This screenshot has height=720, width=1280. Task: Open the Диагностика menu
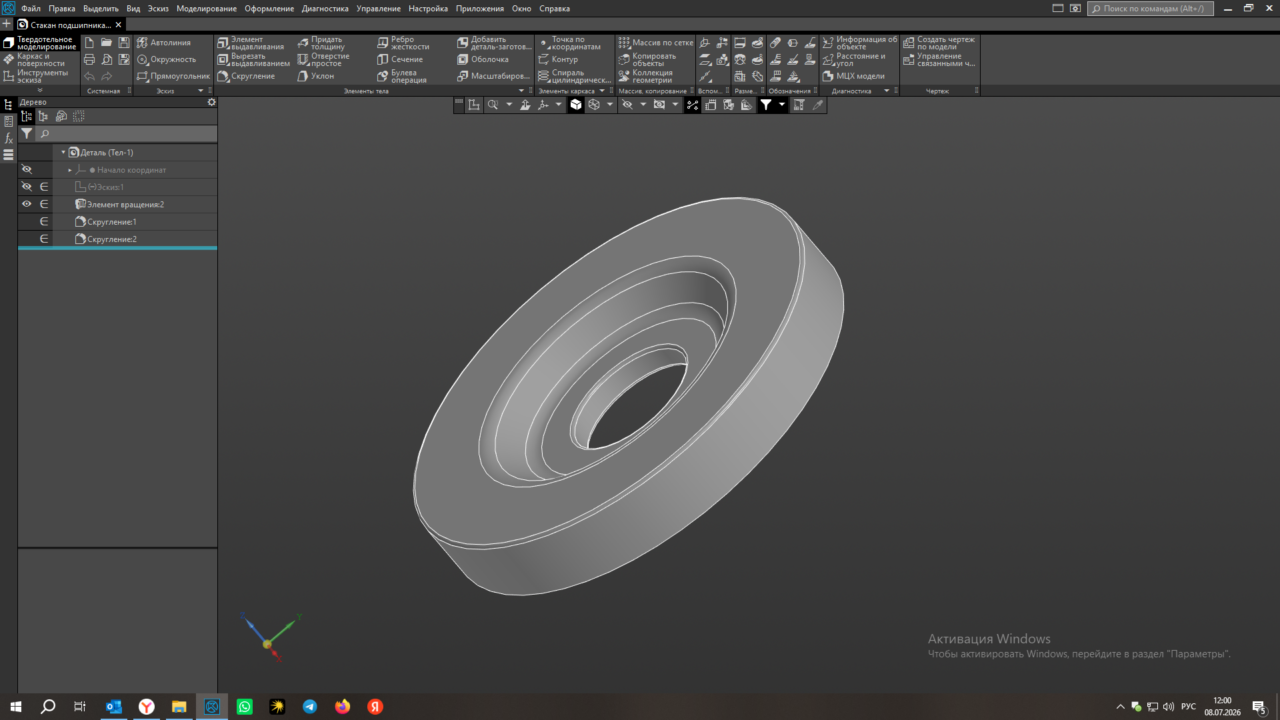(x=325, y=8)
